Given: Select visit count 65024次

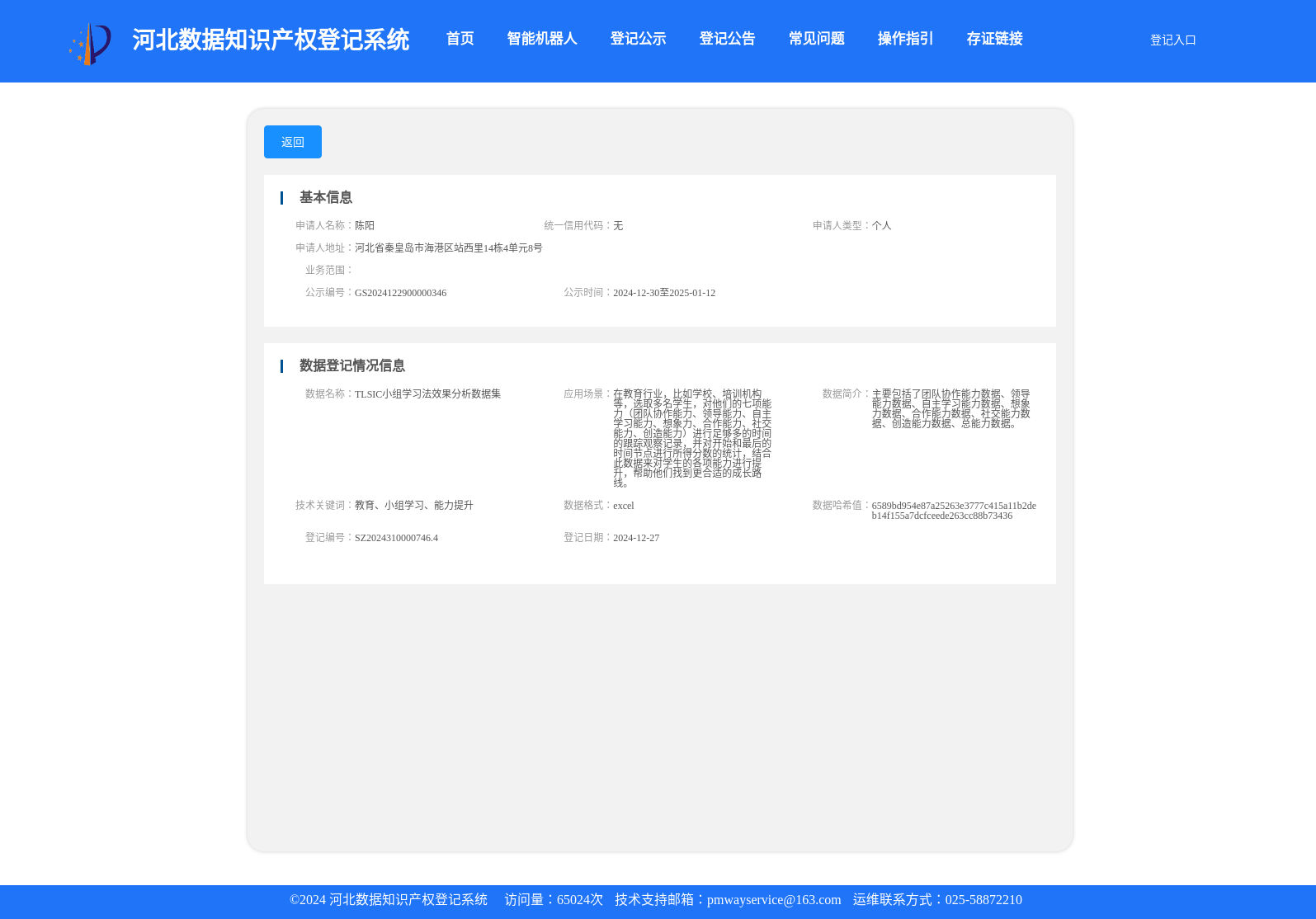Looking at the screenshot, I should [580, 900].
